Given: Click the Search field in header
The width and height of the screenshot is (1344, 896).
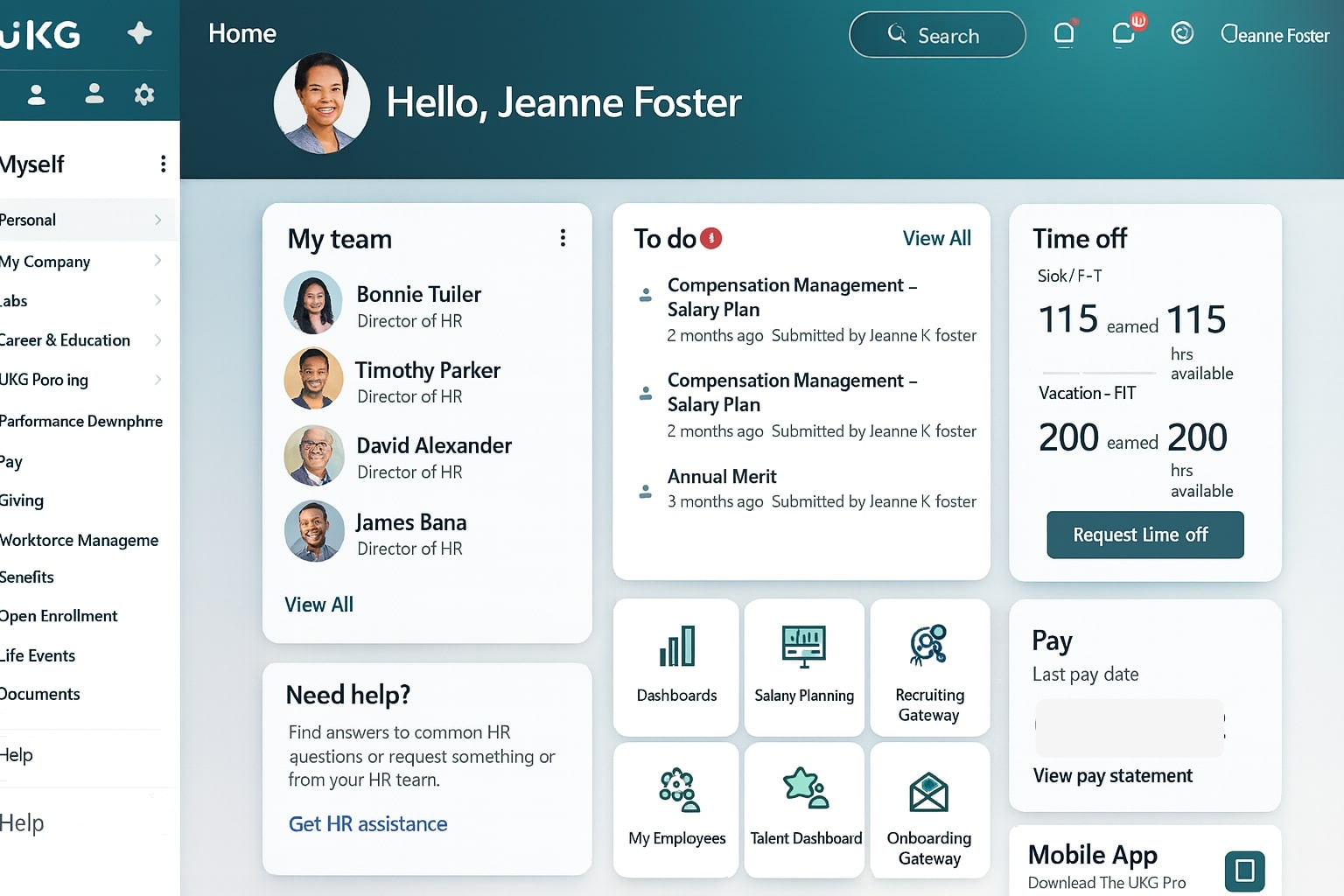Looking at the screenshot, I should click(x=937, y=35).
